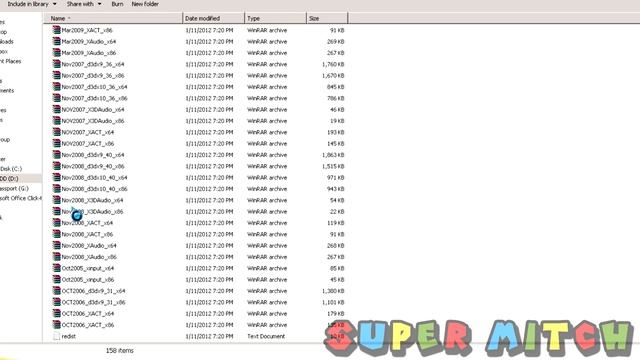The height and width of the screenshot is (360, 640).
Task: Select the text document icon for redist
Action: coord(56,336)
